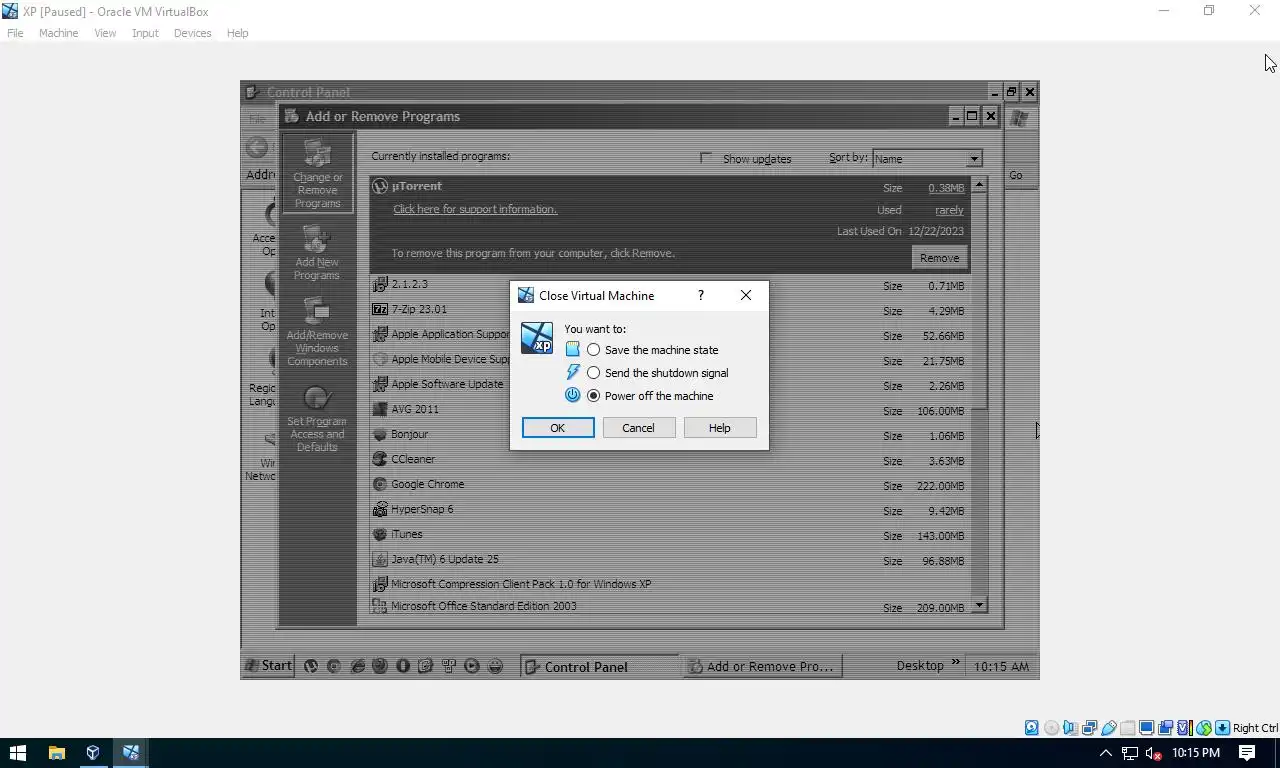Show hidden system tray icons
This screenshot has width=1280, height=768.
coord(1105,753)
